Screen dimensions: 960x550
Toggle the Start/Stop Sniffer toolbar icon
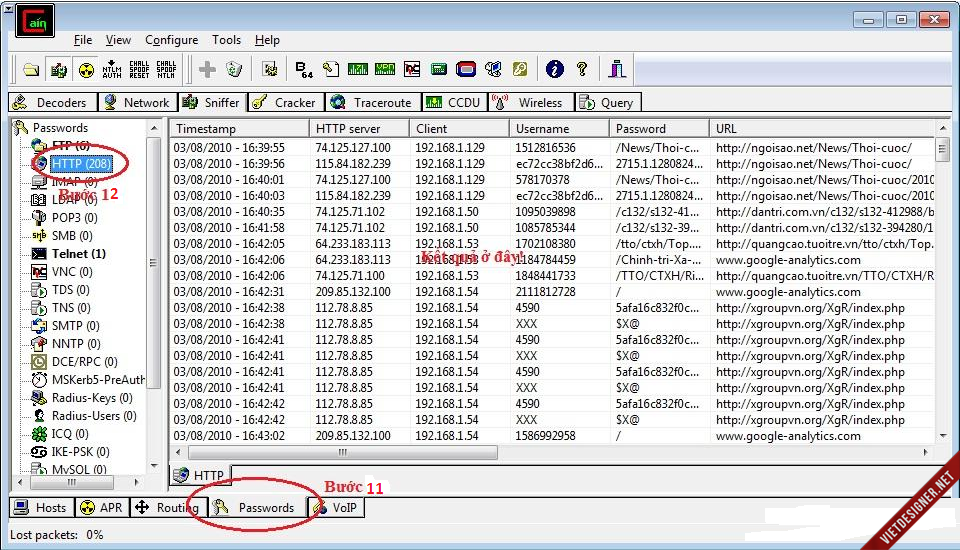click(59, 69)
